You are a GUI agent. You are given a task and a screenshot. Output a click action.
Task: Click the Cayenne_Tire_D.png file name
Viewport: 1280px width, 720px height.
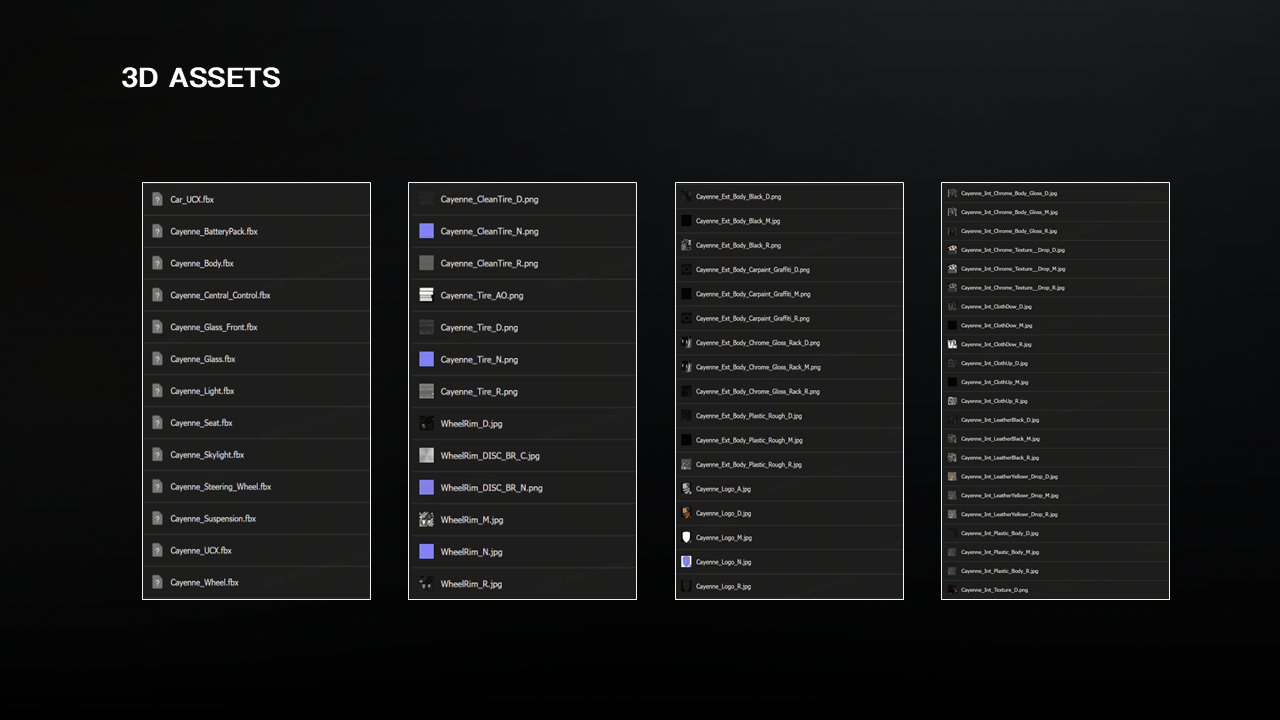point(479,328)
